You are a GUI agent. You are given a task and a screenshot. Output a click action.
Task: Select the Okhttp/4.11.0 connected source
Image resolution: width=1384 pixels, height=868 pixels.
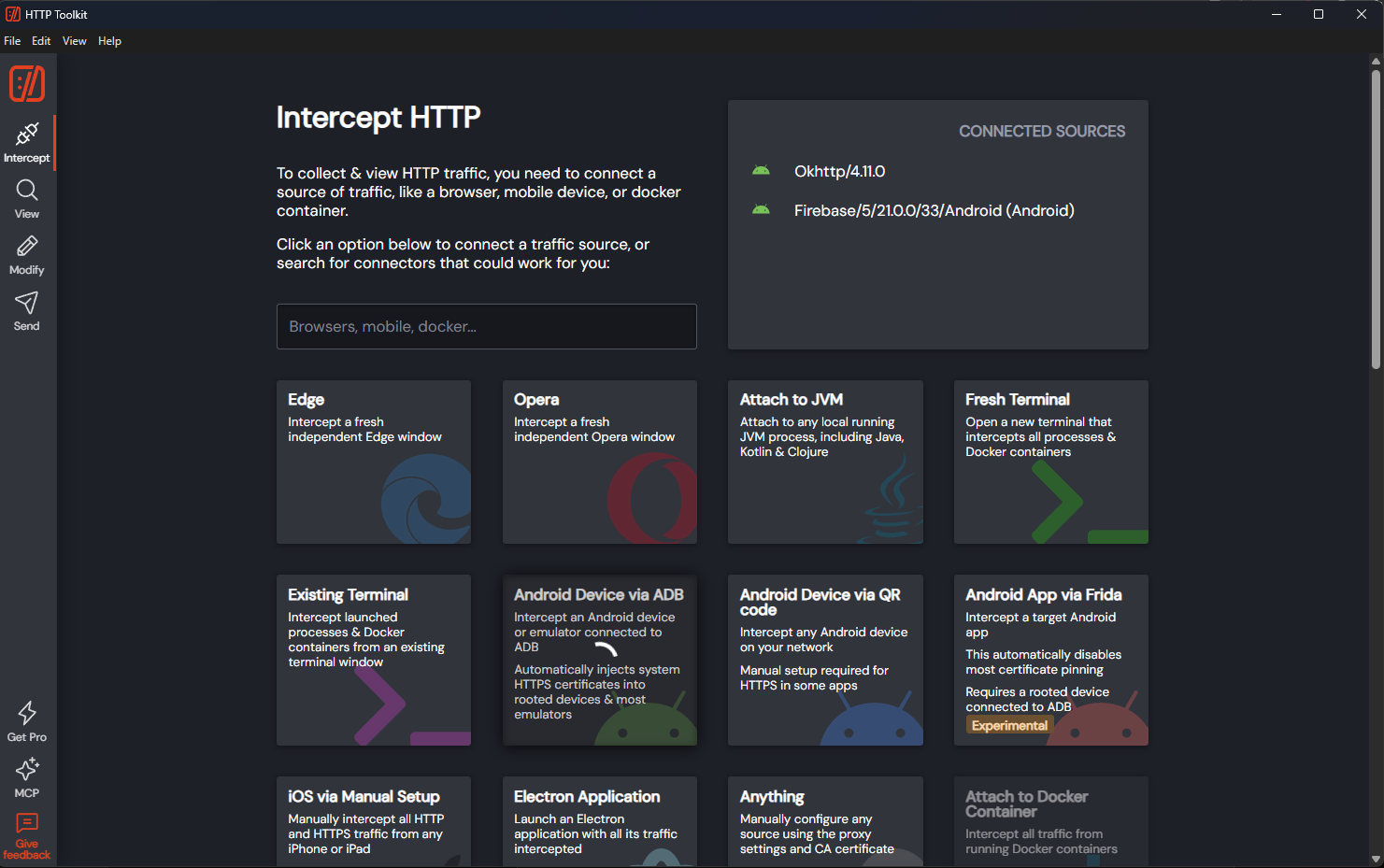[839, 171]
